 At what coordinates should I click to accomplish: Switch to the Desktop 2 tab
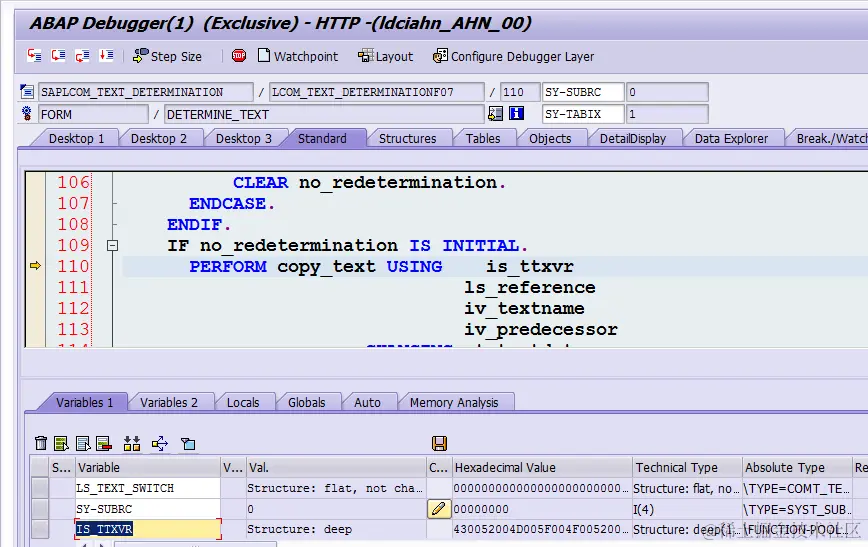pyautogui.click(x=159, y=138)
